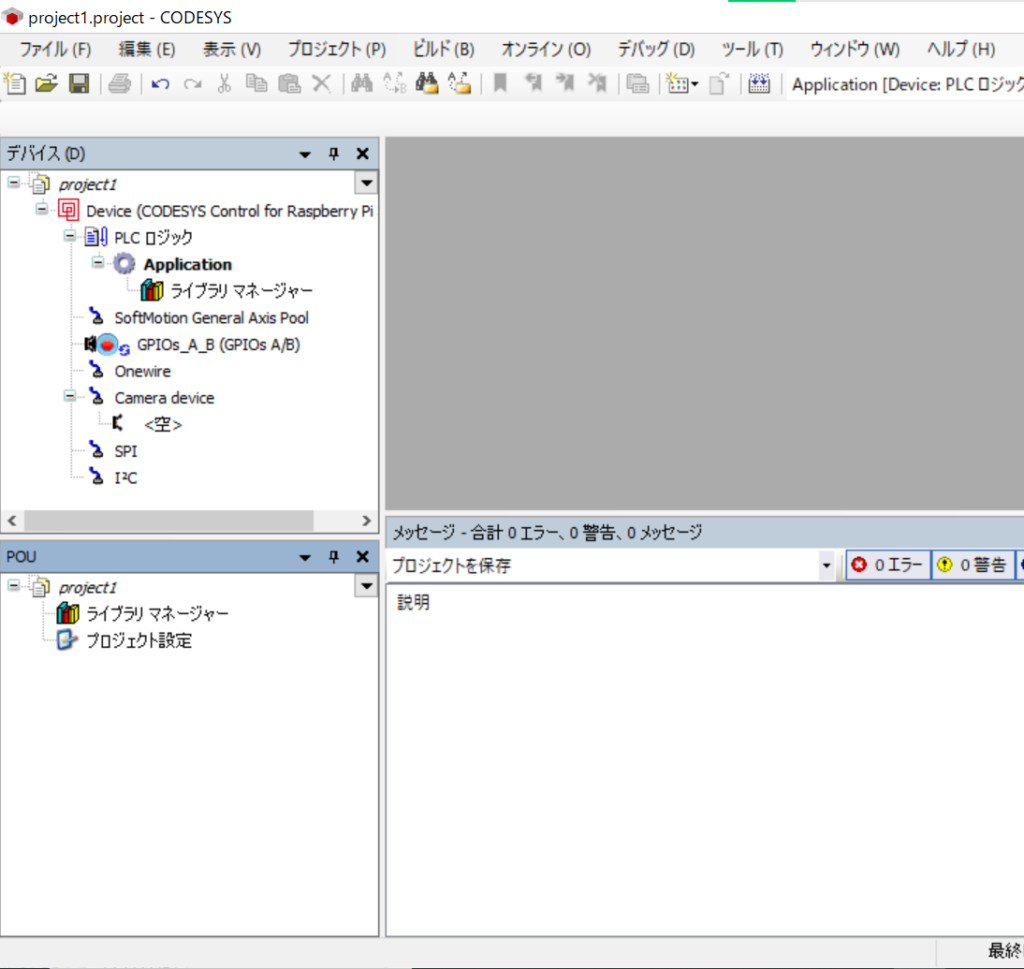Save project using the floppy disk icon
Viewport: 1024px width, 969px height.
tap(78, 84)
